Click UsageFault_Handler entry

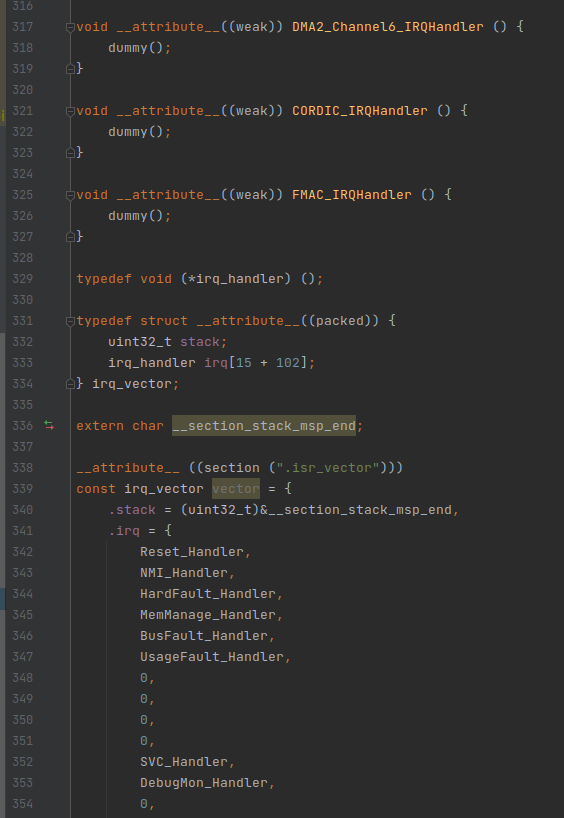(x=212, y=656)
